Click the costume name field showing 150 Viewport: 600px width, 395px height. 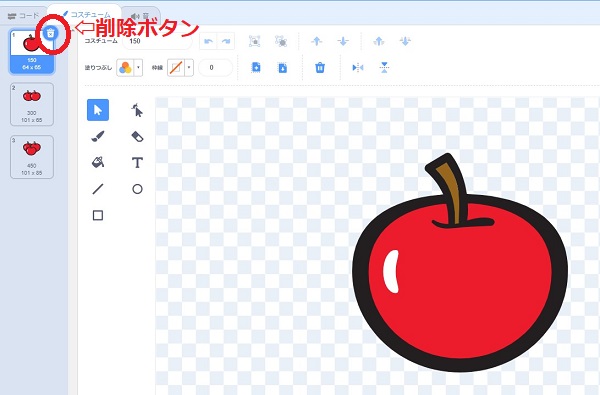[x=157, y=41]
